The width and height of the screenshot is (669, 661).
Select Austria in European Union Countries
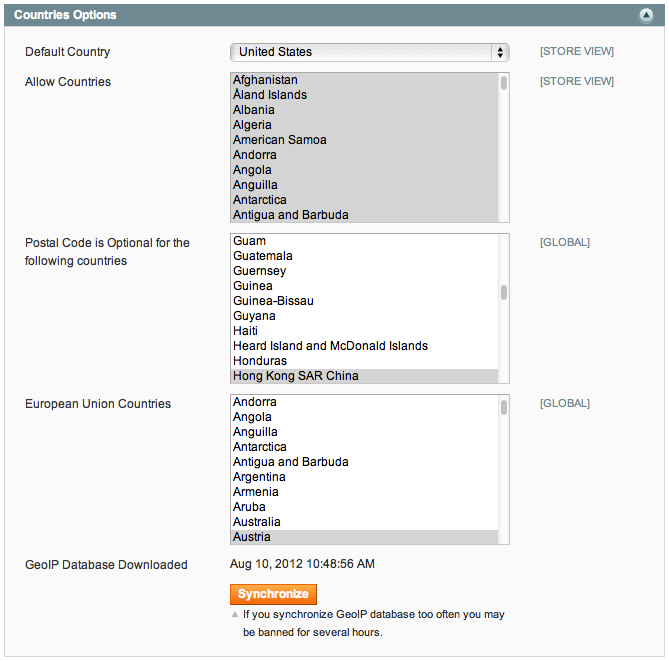pos(251,537)
